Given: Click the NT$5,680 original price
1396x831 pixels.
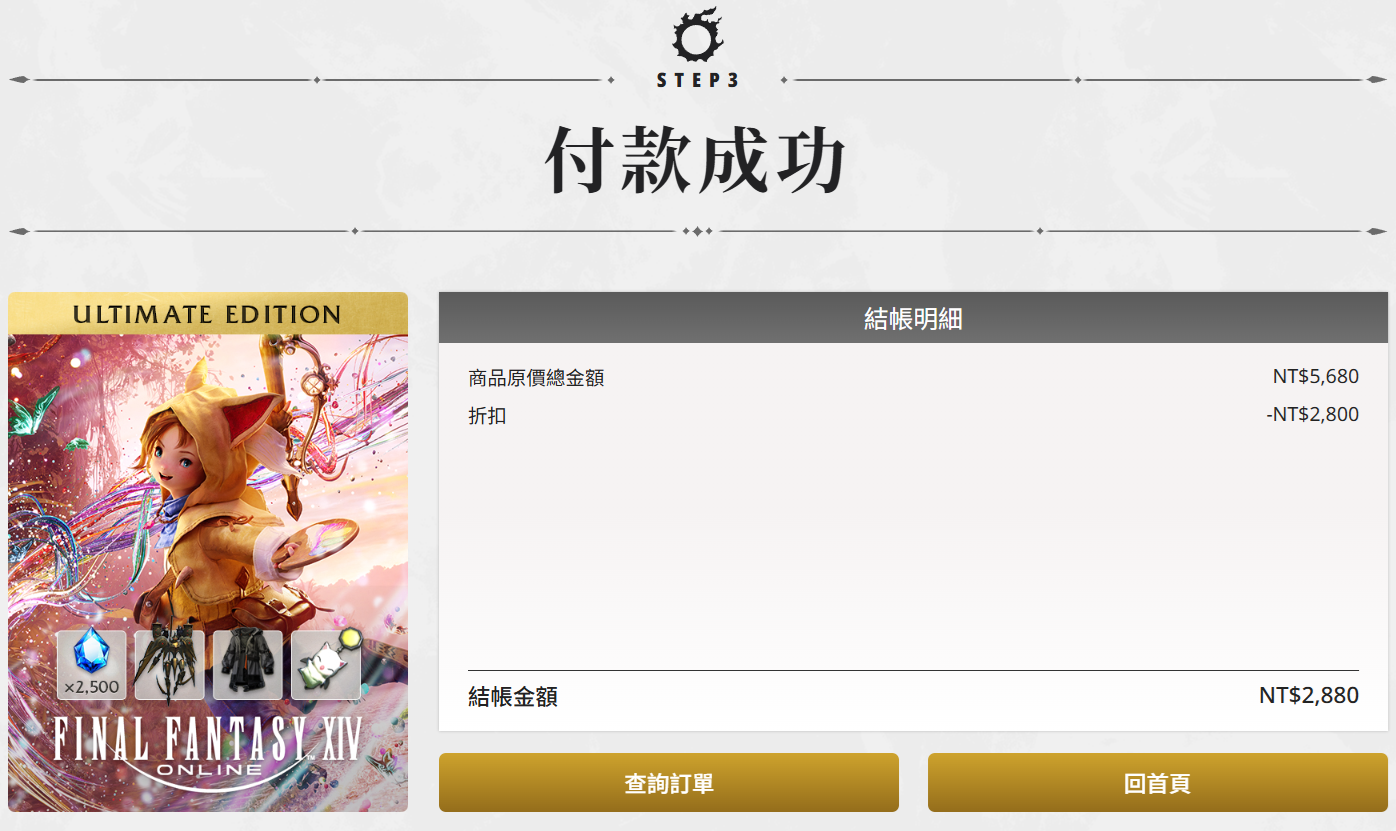Looking at the screenshot, I should point(1315,377).
